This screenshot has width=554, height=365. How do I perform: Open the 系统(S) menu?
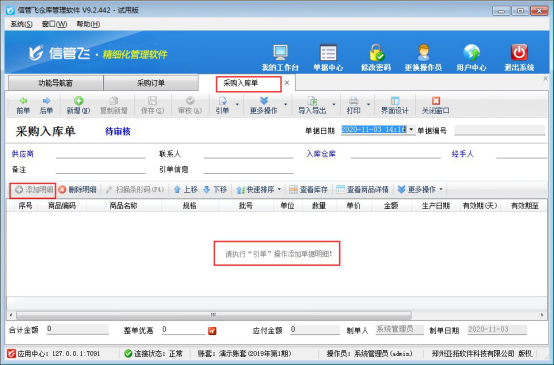point(22,24)
